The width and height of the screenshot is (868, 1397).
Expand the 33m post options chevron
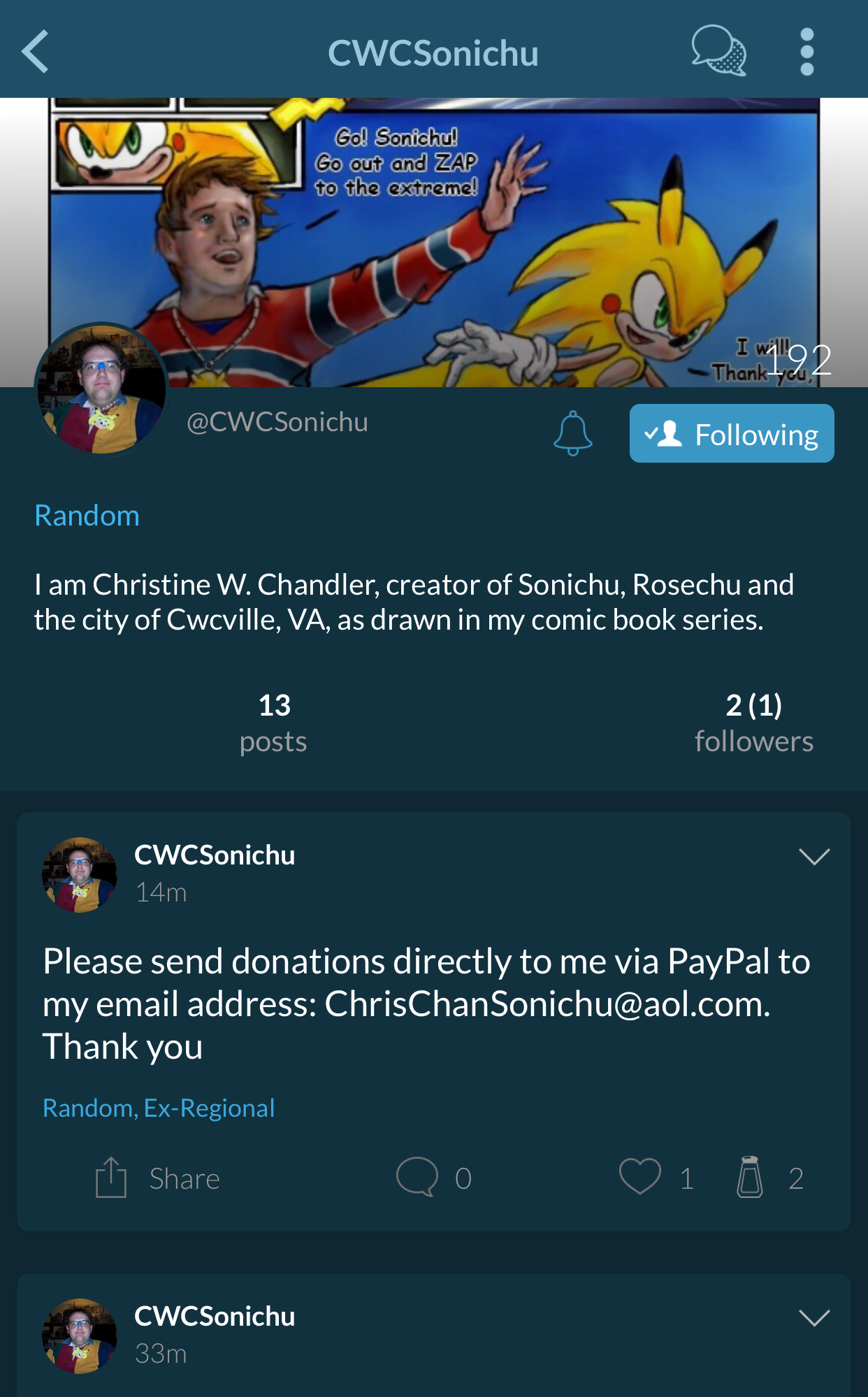(x=814, y=1318)
